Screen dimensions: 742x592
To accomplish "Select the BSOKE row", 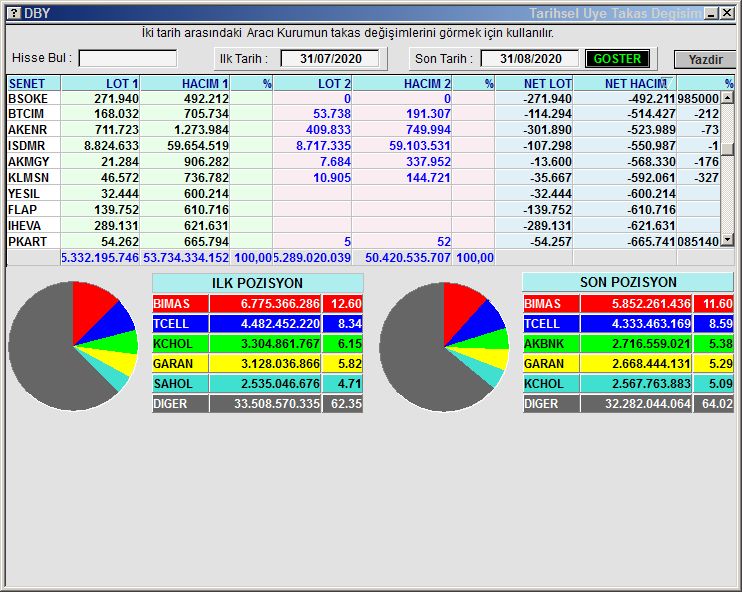I will coord(363,98).
